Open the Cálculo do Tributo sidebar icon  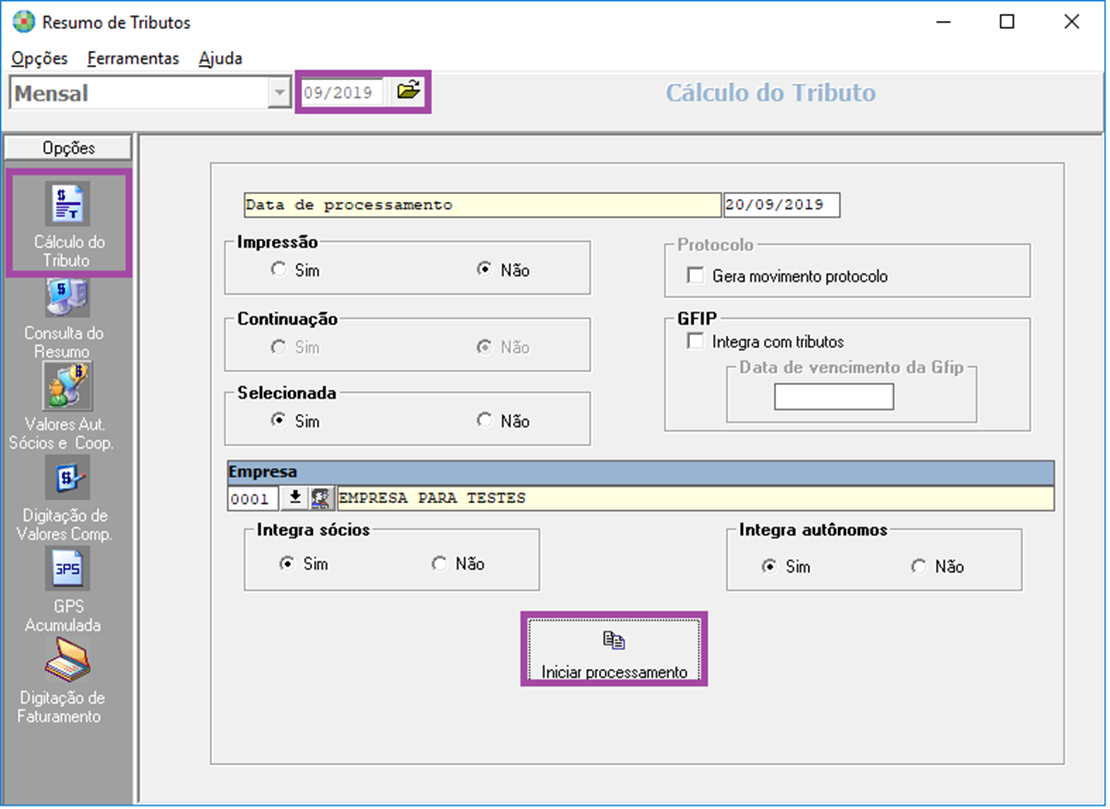tap(68, 205)
